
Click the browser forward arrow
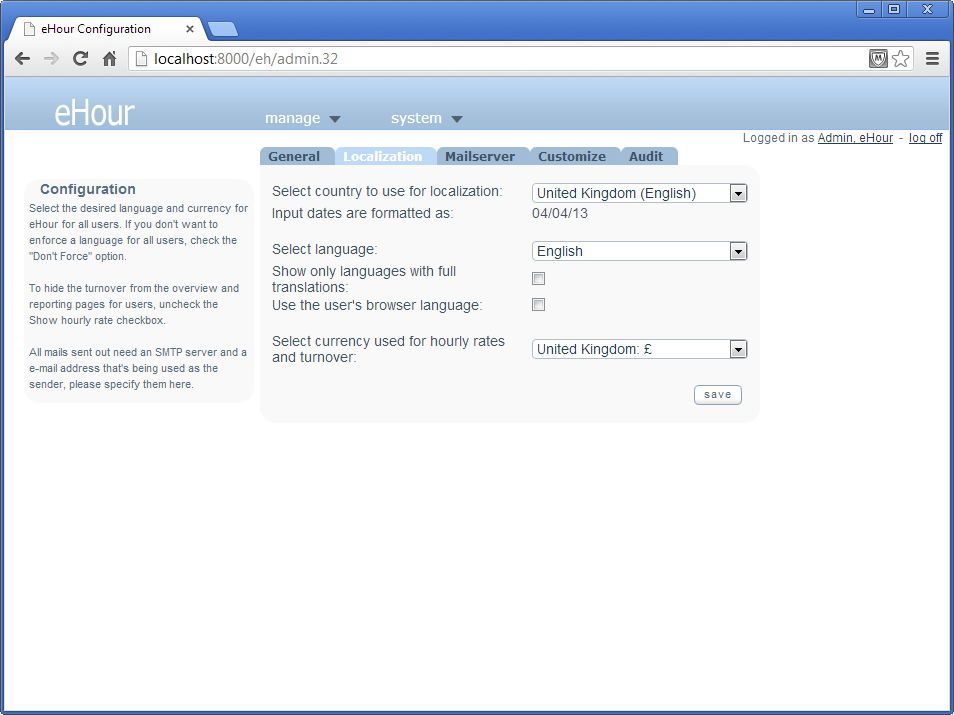(x=52, y=58)
